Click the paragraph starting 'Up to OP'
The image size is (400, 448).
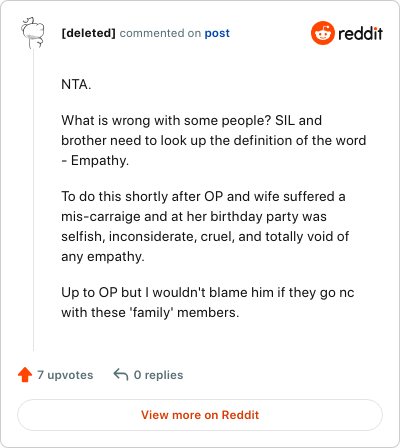(208, 302)
